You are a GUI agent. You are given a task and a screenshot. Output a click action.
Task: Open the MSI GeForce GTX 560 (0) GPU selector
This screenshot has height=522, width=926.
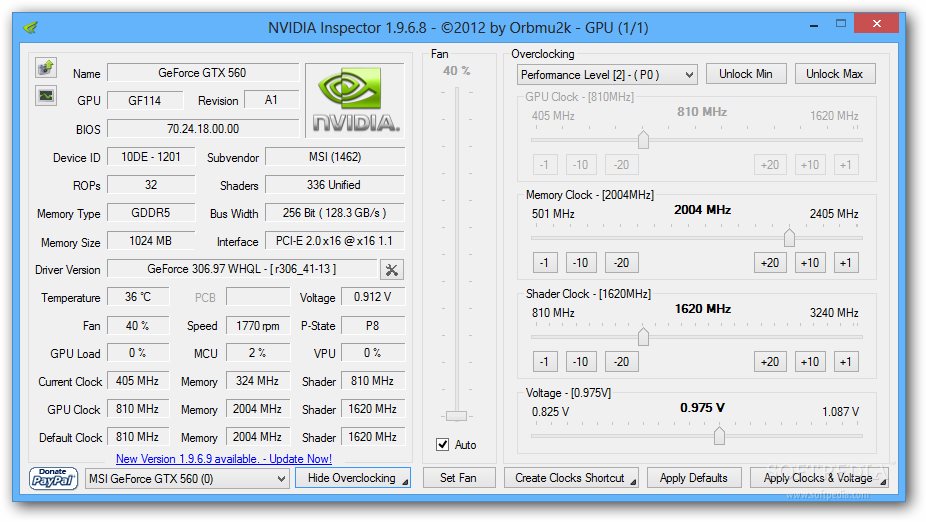pos(187,478)
